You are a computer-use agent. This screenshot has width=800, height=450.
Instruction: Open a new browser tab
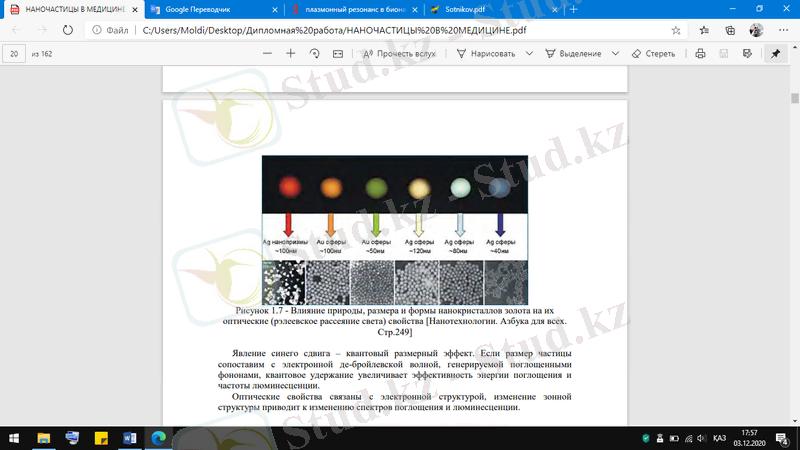(x=573, y=9)
